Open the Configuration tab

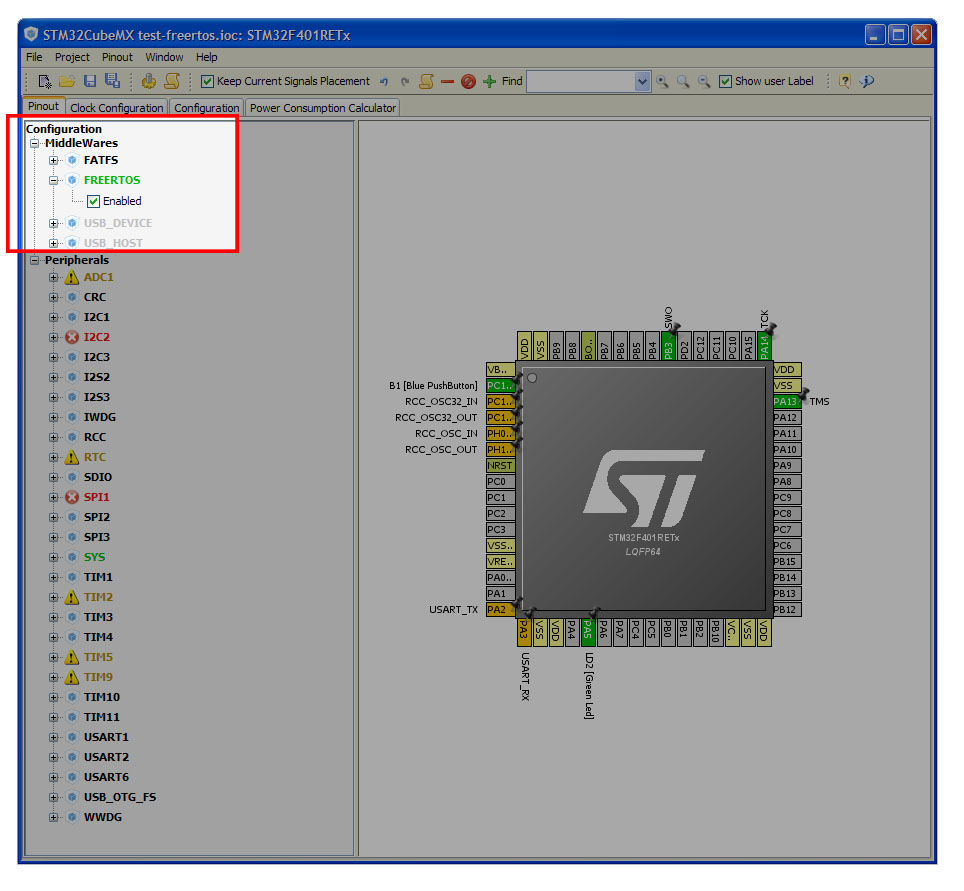pos(207,108)
